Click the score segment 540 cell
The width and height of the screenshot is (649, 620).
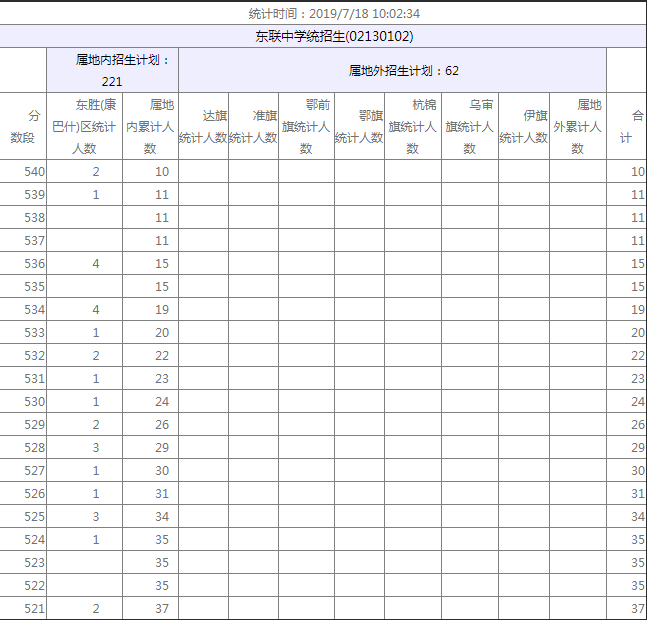tap(23, 172)
